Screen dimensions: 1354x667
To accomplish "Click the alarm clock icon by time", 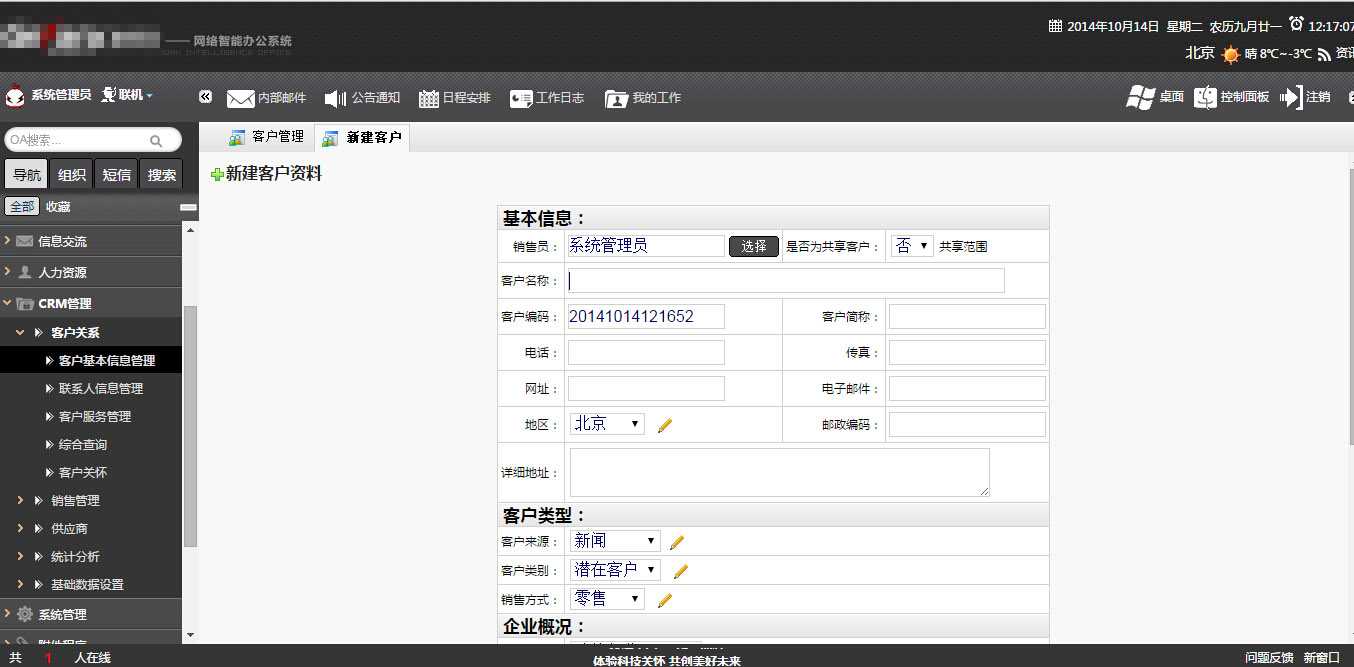I will [x=1296, y=24].
